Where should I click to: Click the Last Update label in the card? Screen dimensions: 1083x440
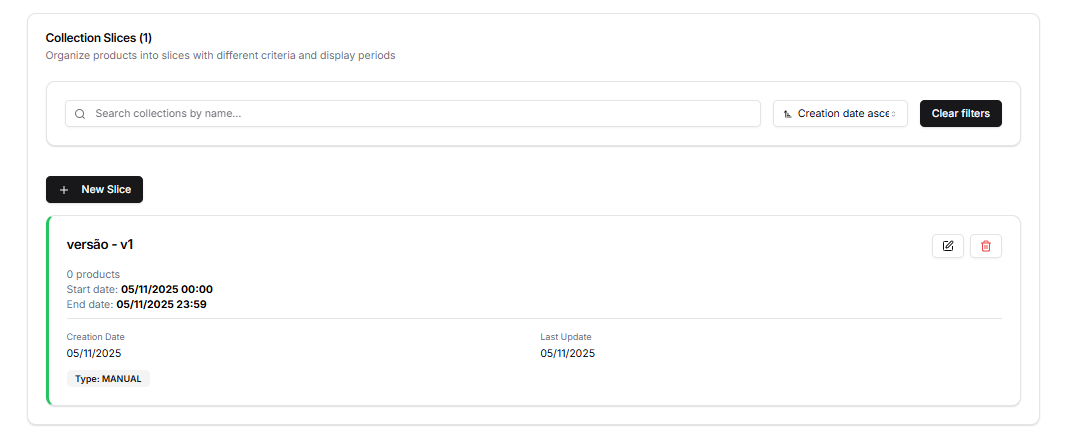coord(566,337)
